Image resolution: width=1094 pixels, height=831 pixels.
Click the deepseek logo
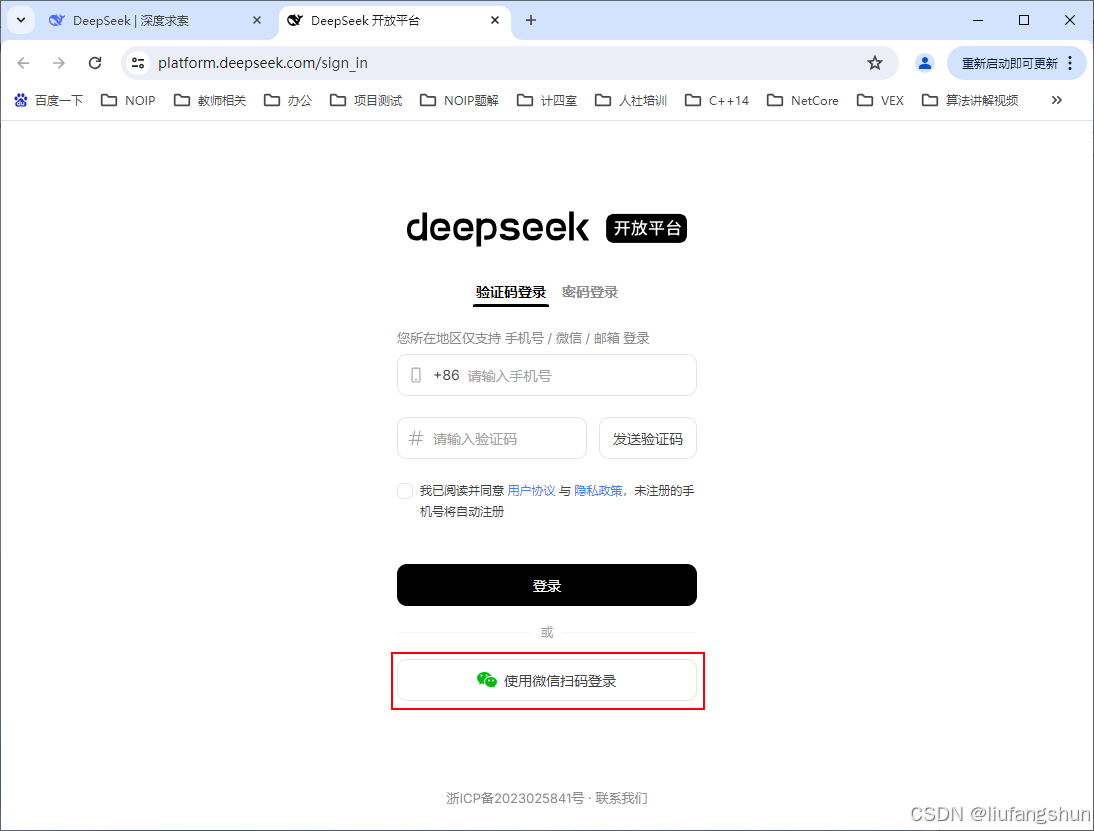497,228
